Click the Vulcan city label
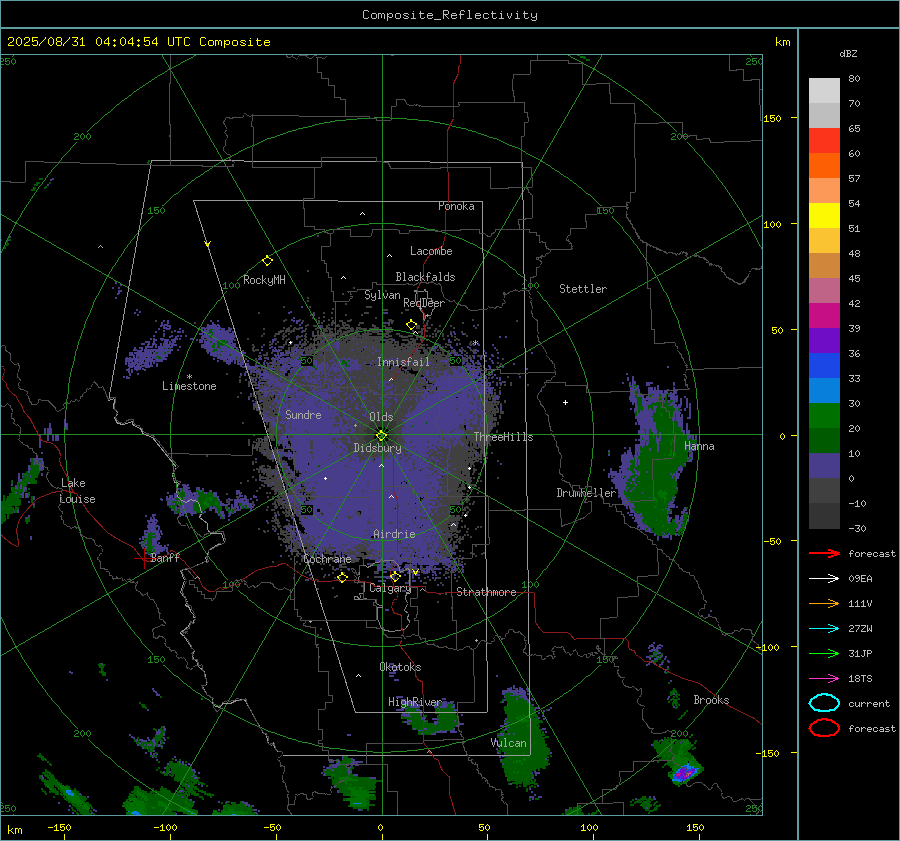Screen dimensions: 900x841 tap(509, 743)
